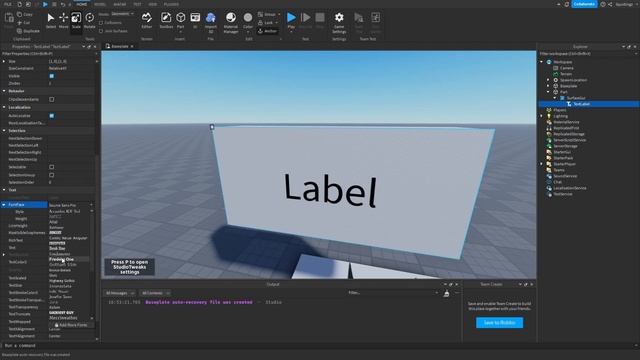The image size is (640, 360).
Task: Click the Save to Roblox button
Action: click(x=499, y=322)
